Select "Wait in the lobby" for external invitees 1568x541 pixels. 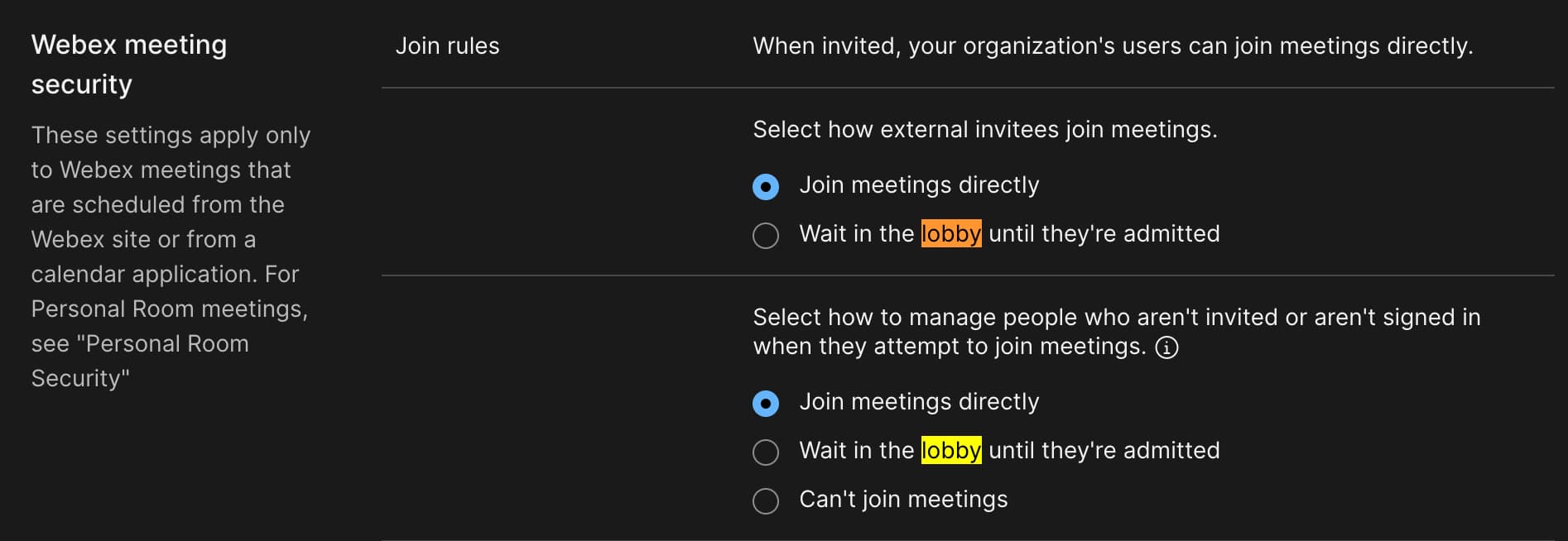766,236
